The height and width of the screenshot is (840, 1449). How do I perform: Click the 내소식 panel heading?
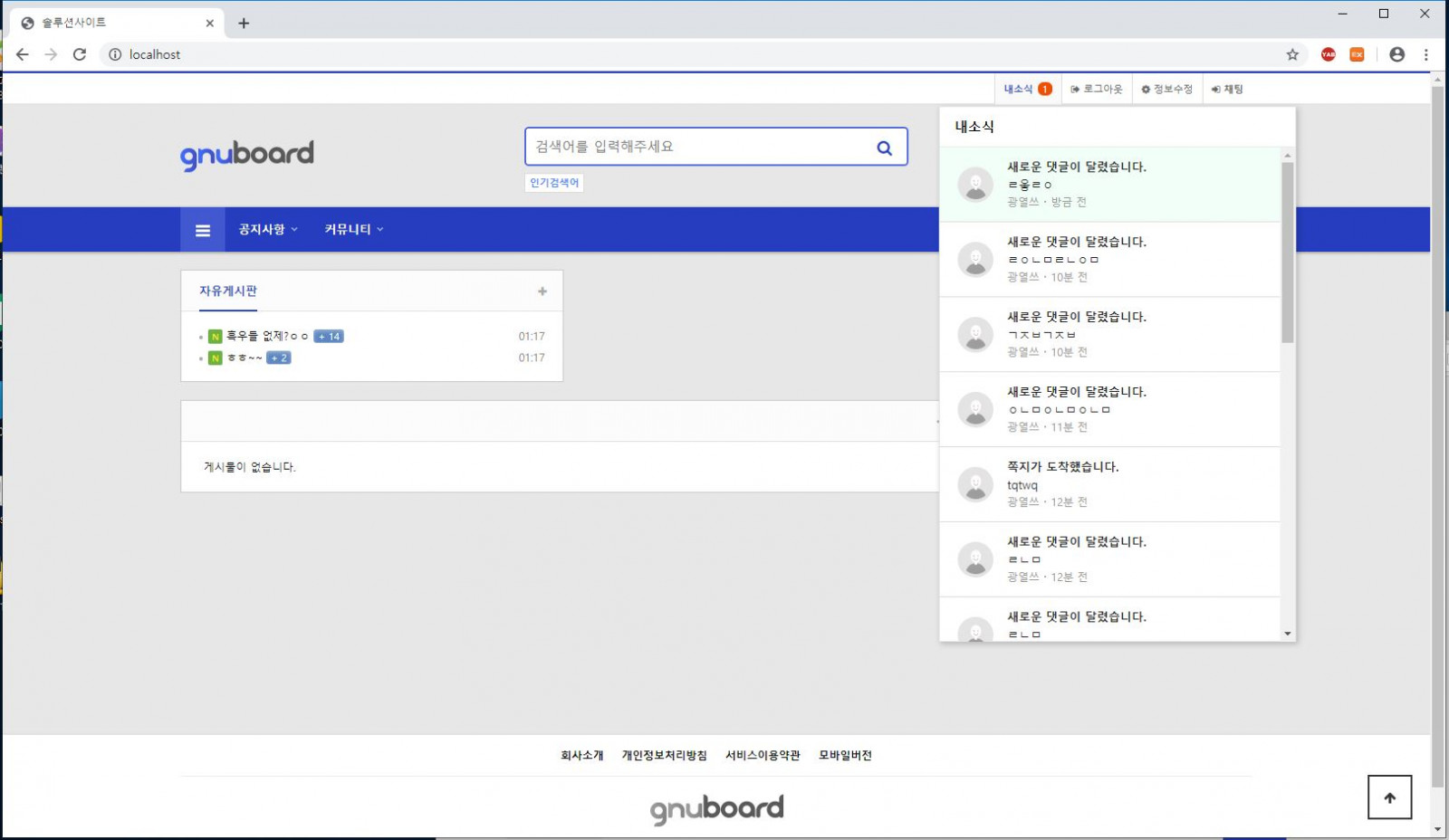(974, 127)
